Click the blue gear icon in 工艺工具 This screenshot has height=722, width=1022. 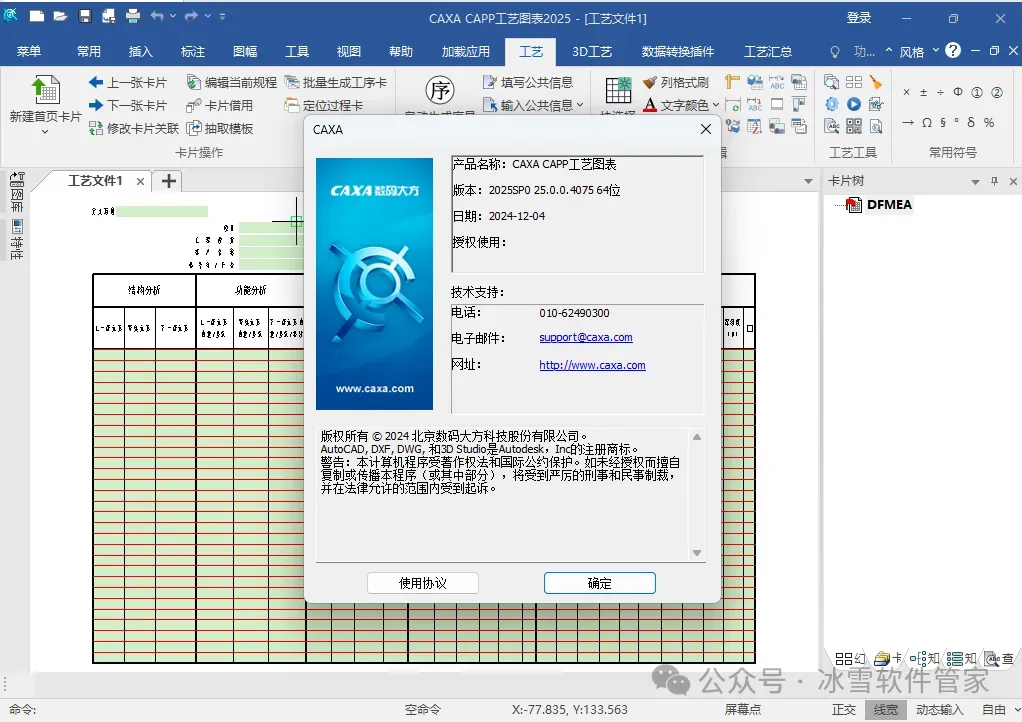pyautogui.click(x=832, y=104)
